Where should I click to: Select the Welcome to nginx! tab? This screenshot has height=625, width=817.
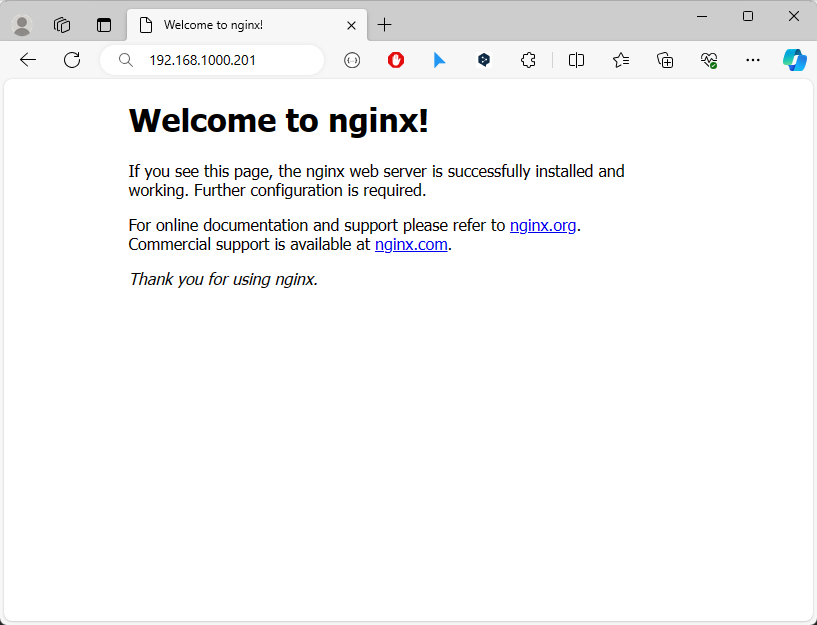(246, 25)
